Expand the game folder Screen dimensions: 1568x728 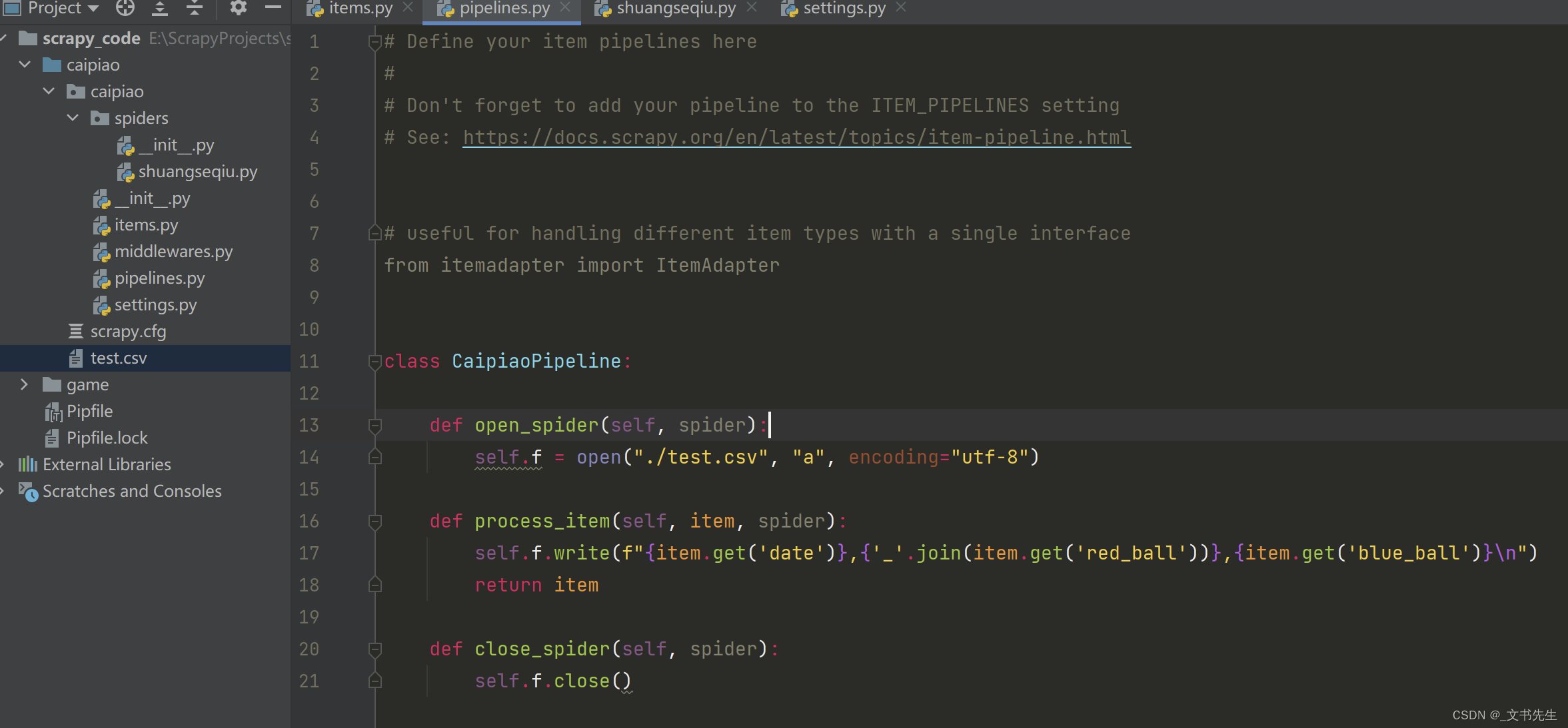pyautogui.click(x=24, y=384)
